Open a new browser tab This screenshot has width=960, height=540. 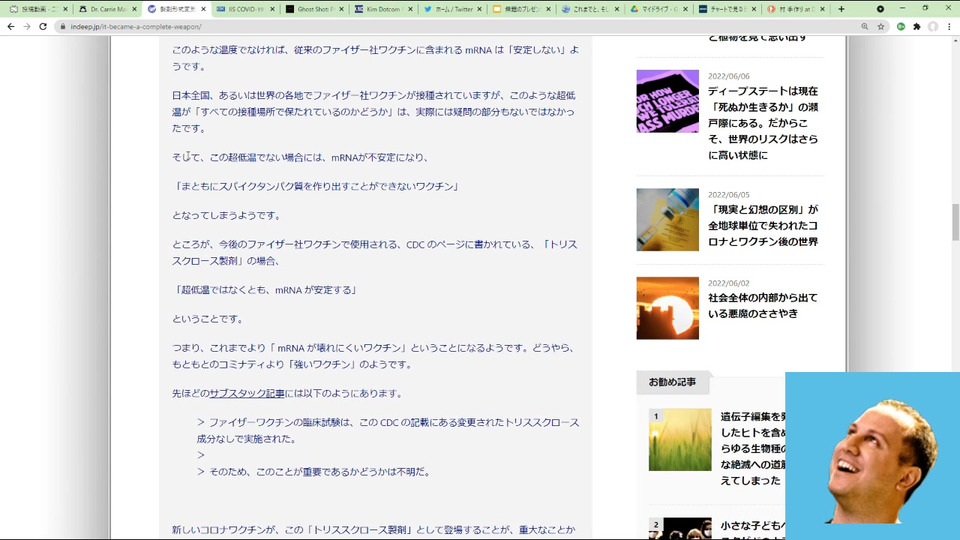pos(841,9)
